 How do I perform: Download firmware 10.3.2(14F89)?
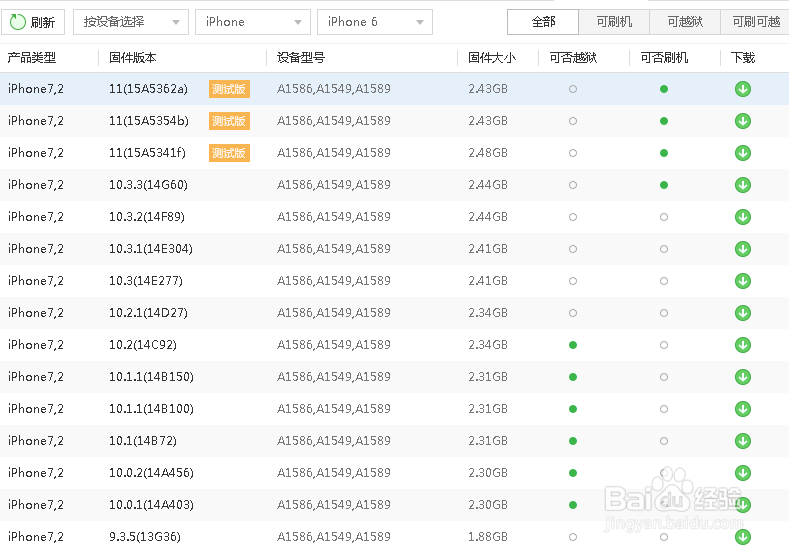click(x=743, y=217)
